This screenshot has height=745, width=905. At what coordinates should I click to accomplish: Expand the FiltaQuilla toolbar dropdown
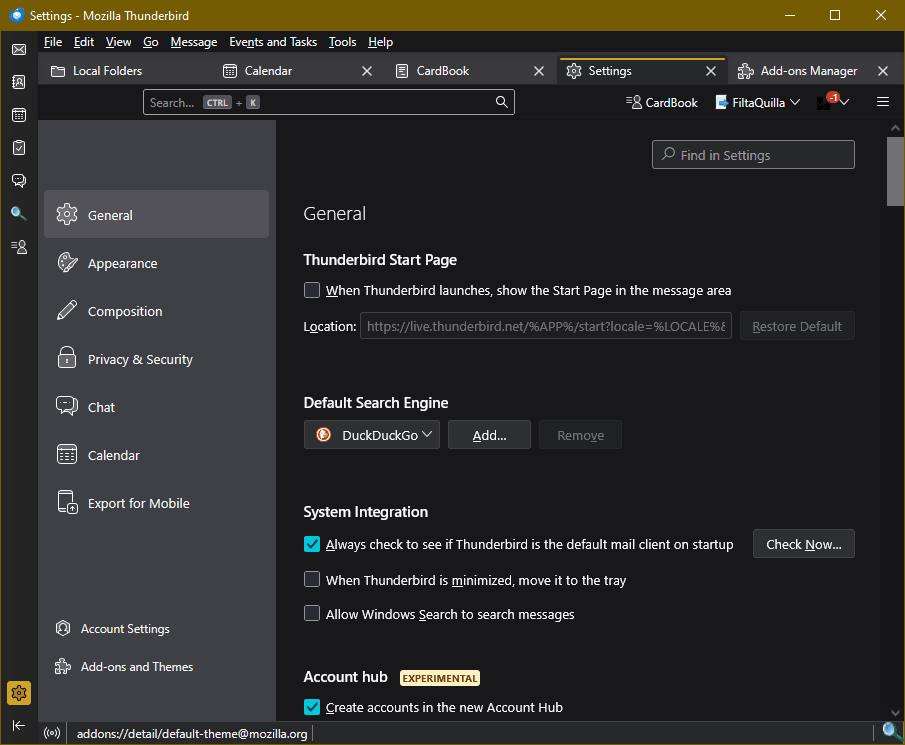[758, 102]
